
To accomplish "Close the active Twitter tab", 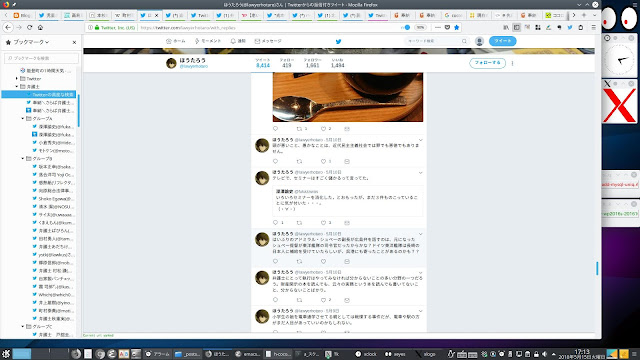I will (157, 16).
